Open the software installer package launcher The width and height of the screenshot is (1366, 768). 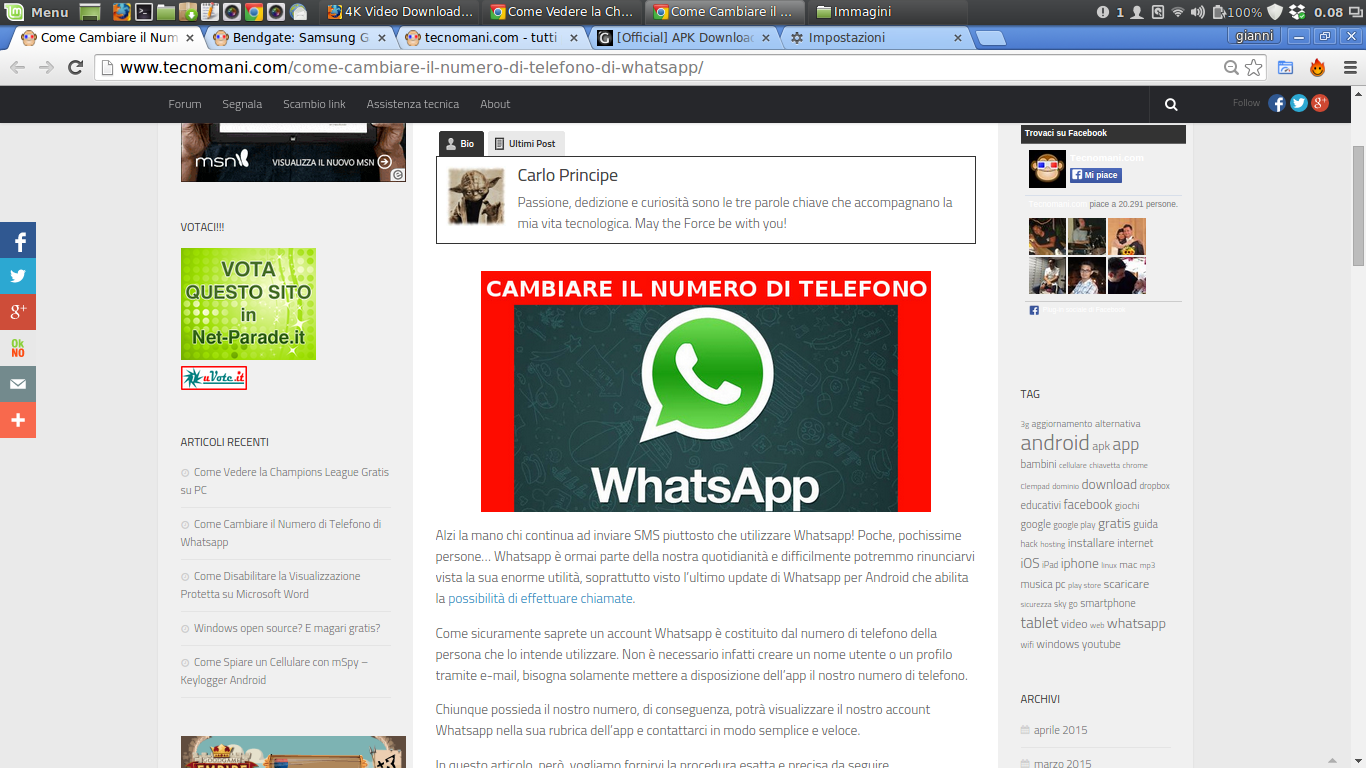(188, 12)
